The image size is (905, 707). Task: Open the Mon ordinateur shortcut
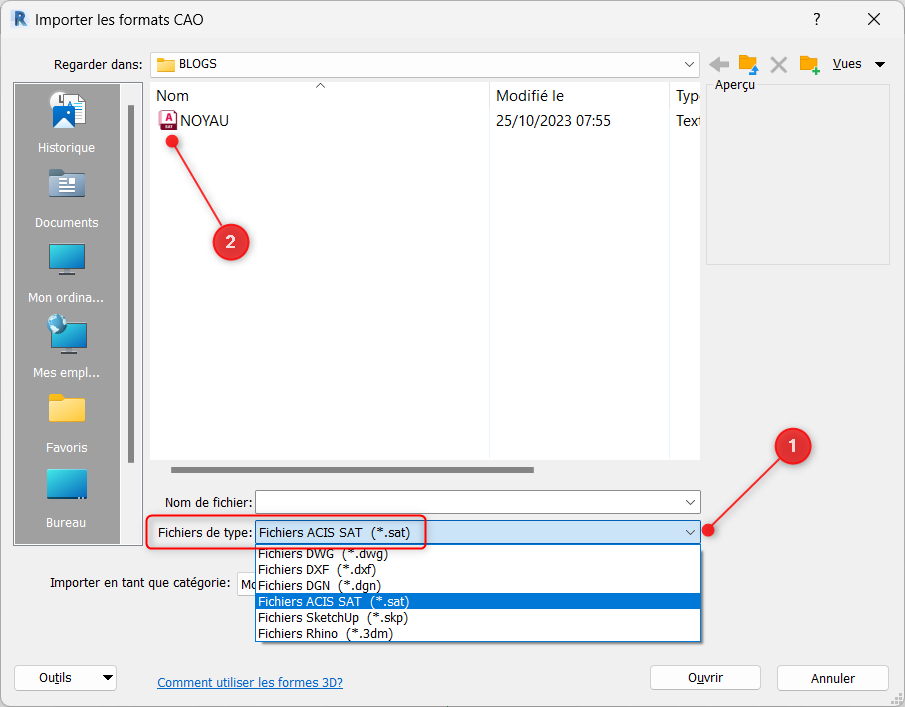coord(67,274)
